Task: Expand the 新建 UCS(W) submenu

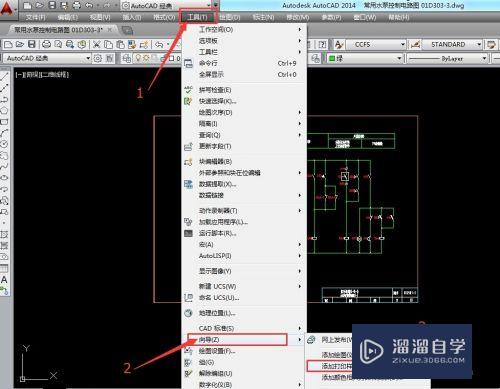Action: (x=244, y=286)
